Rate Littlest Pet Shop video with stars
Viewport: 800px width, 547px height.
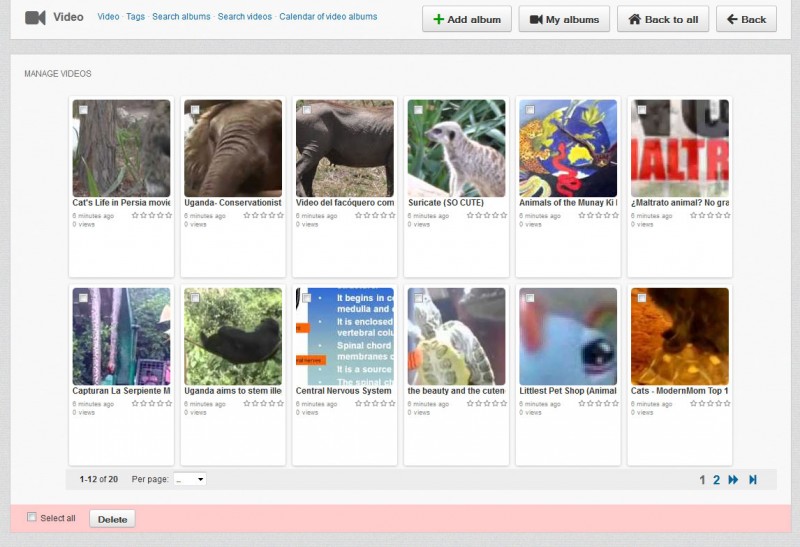point(598,403)
